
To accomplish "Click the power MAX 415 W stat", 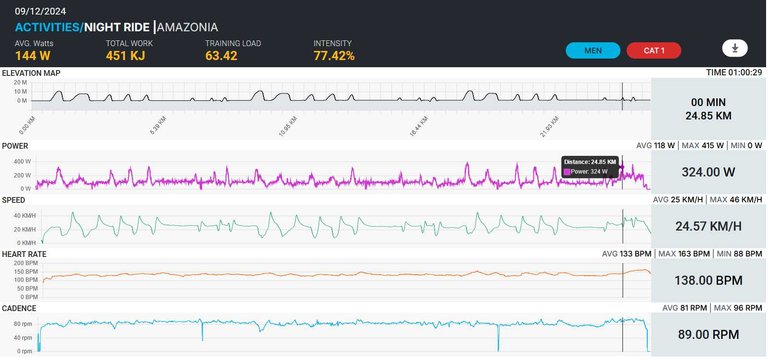I will (x=703, y=145).
